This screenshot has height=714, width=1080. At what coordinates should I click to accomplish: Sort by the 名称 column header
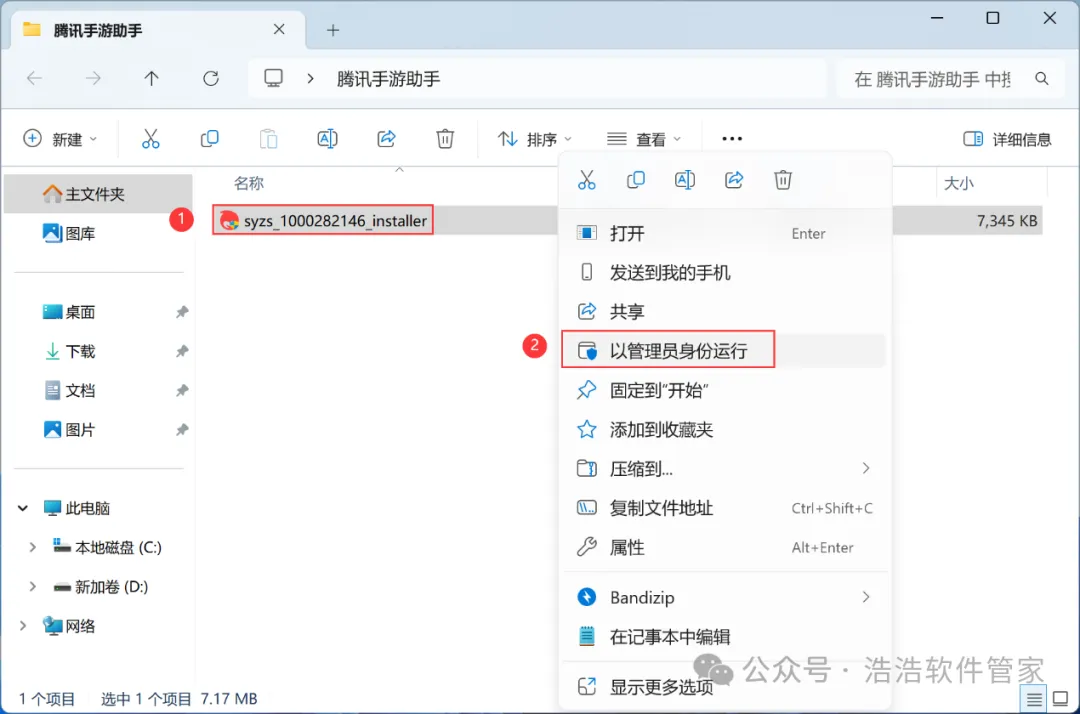249,183
